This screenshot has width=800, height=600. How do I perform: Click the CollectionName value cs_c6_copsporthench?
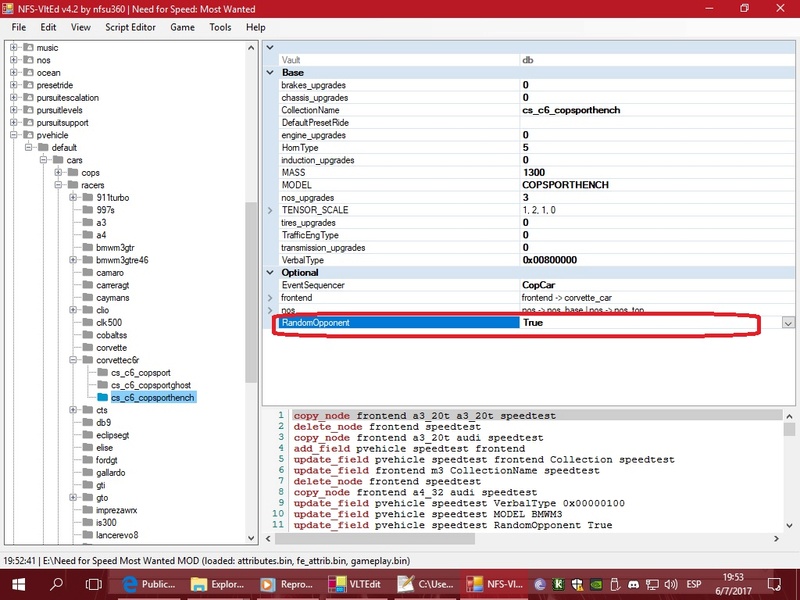(x=657, y=110)
